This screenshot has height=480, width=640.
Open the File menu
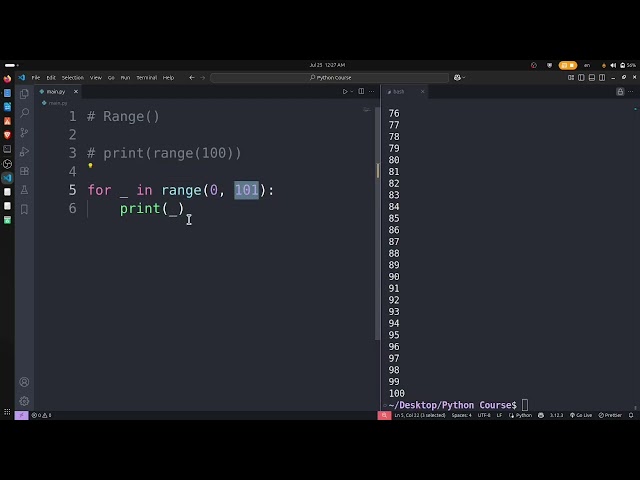36,78
